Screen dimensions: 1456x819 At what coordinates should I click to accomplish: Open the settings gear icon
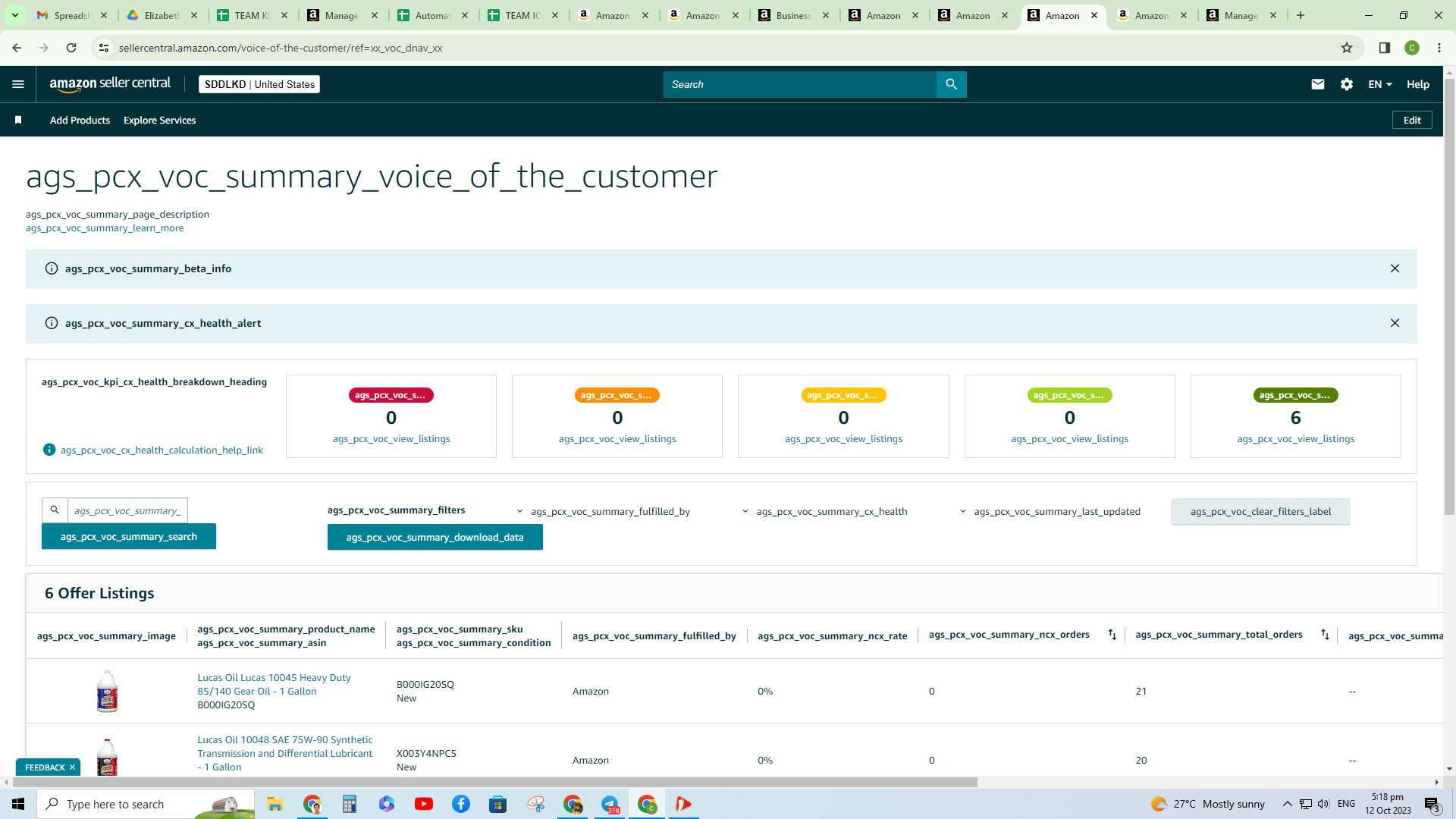[x=1347, y=84]
